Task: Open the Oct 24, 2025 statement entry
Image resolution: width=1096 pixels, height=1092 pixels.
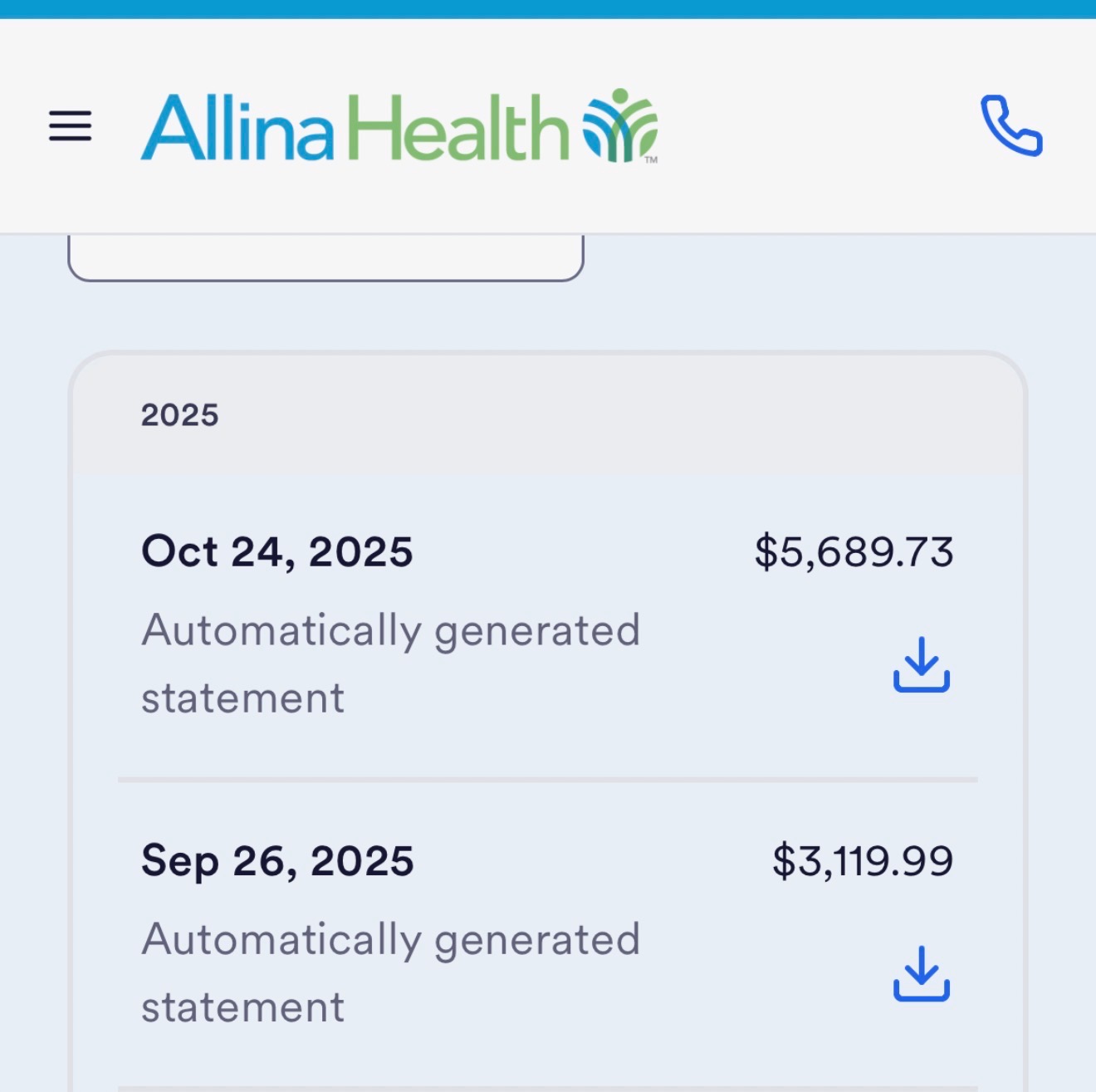Action: (276, 551)
